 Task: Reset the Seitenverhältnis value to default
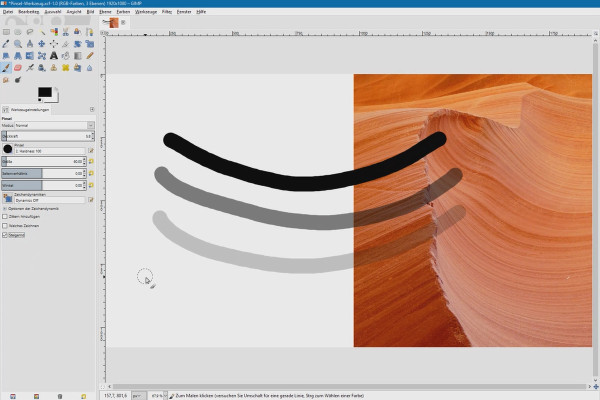[x=91, y=173]
